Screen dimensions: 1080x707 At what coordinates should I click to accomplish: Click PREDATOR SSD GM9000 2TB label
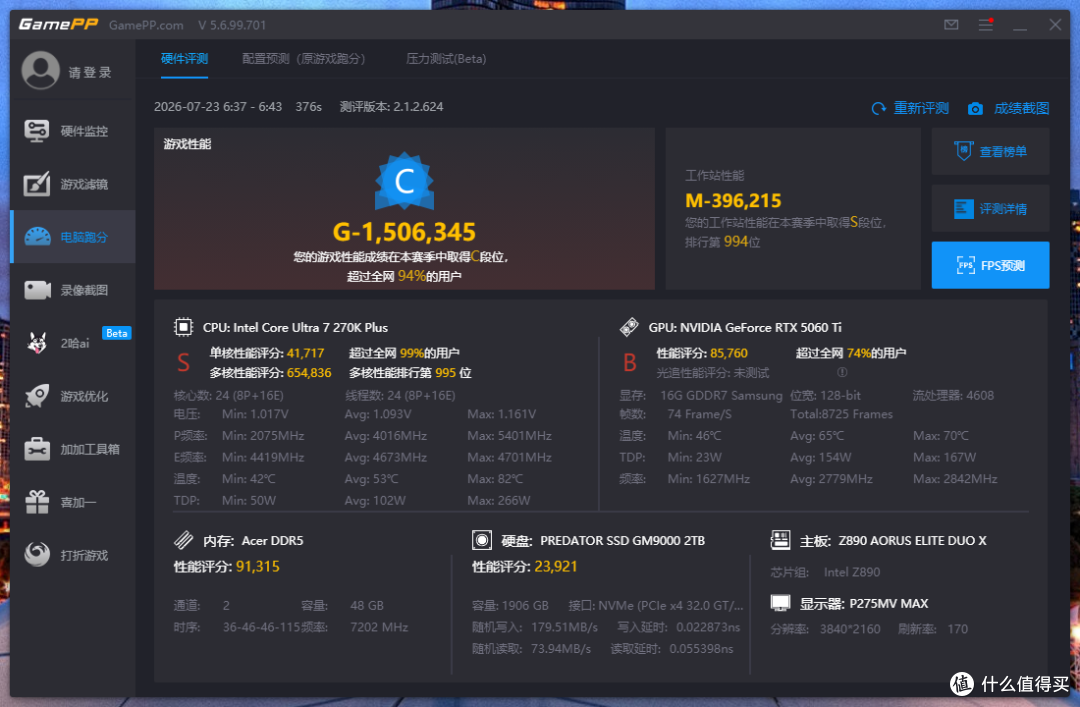click(623, 540)
